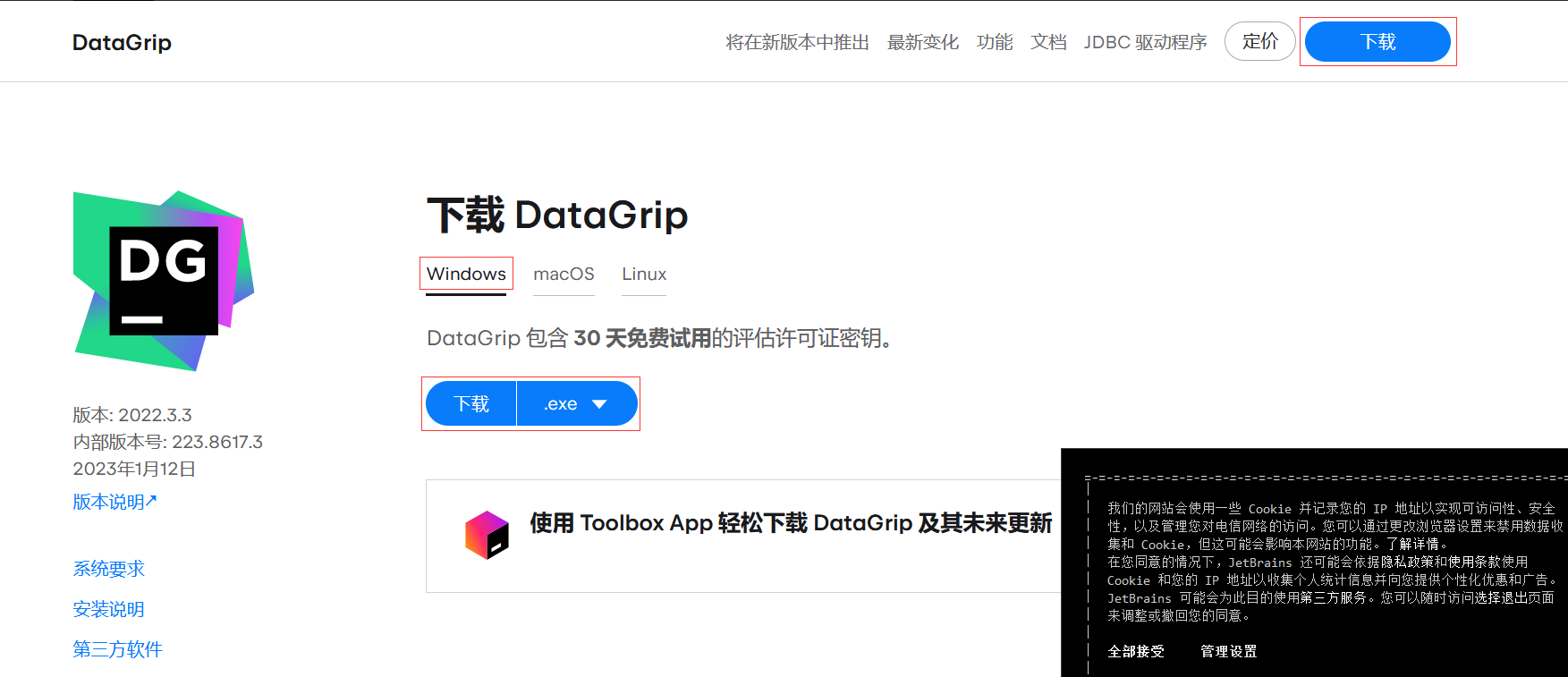
Task: Click the Toolbox App cube icon
Action: pos(487,535)
